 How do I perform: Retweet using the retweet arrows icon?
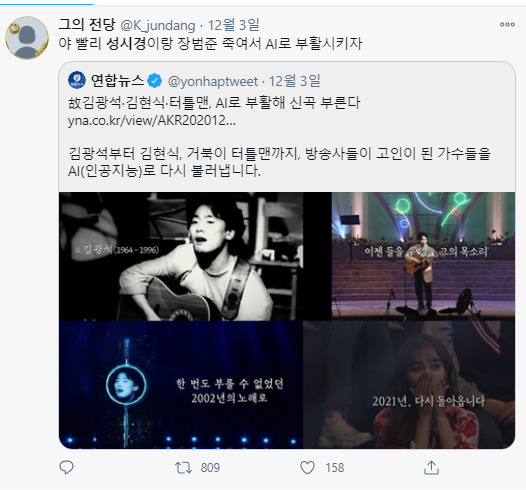click(x=183, y=468)
